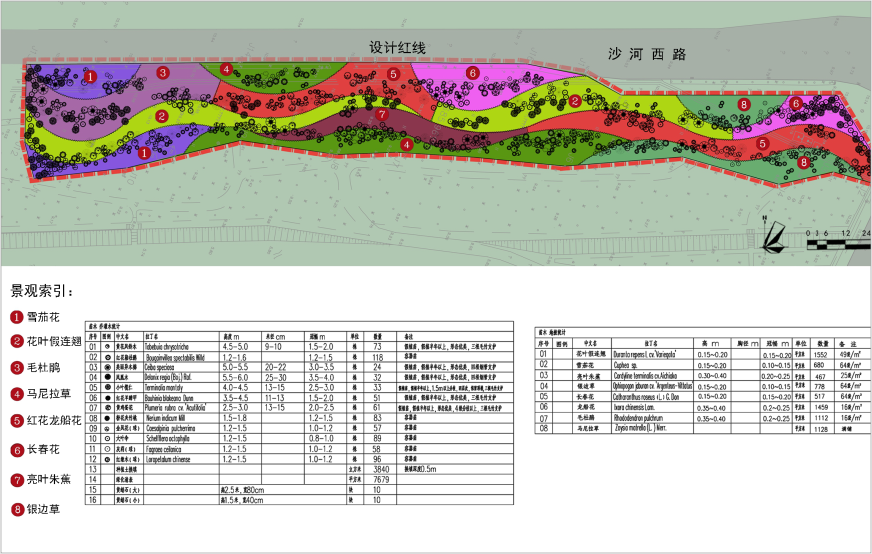
Task: Click the north arrow compass symbol
Action: [775, 239]
